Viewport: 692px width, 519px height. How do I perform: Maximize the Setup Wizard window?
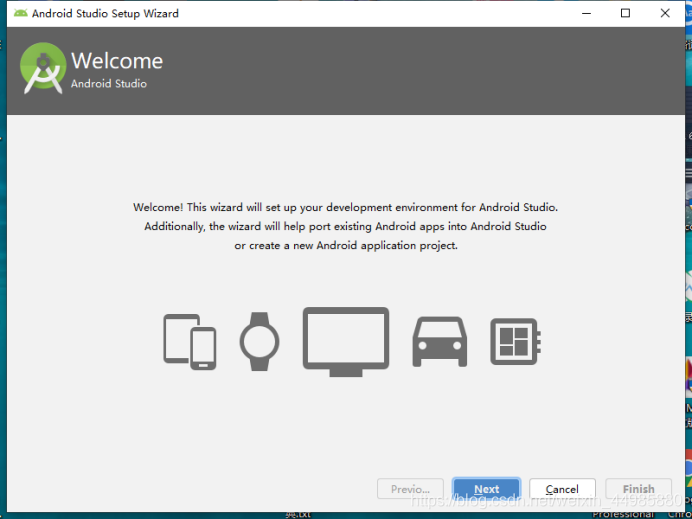(x=625, y=13)
